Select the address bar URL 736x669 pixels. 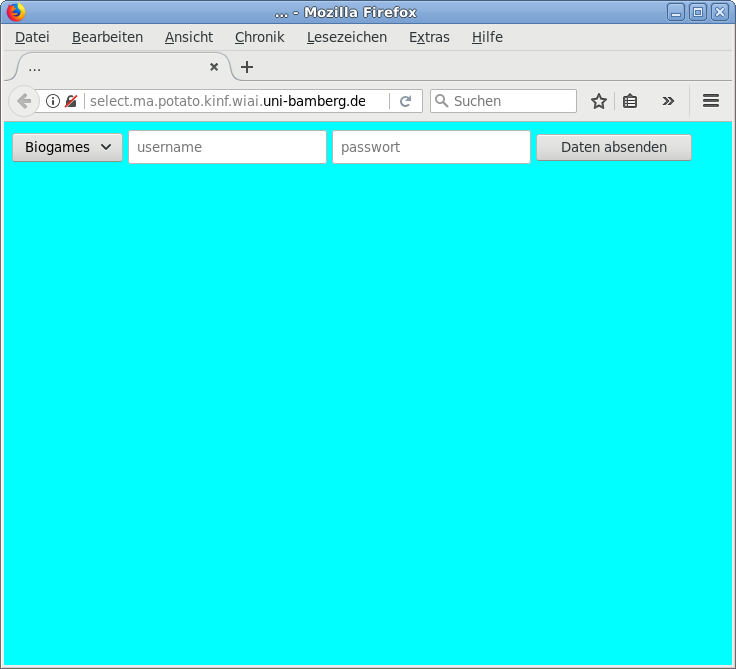pyautogui.click(x=228, y=101)
